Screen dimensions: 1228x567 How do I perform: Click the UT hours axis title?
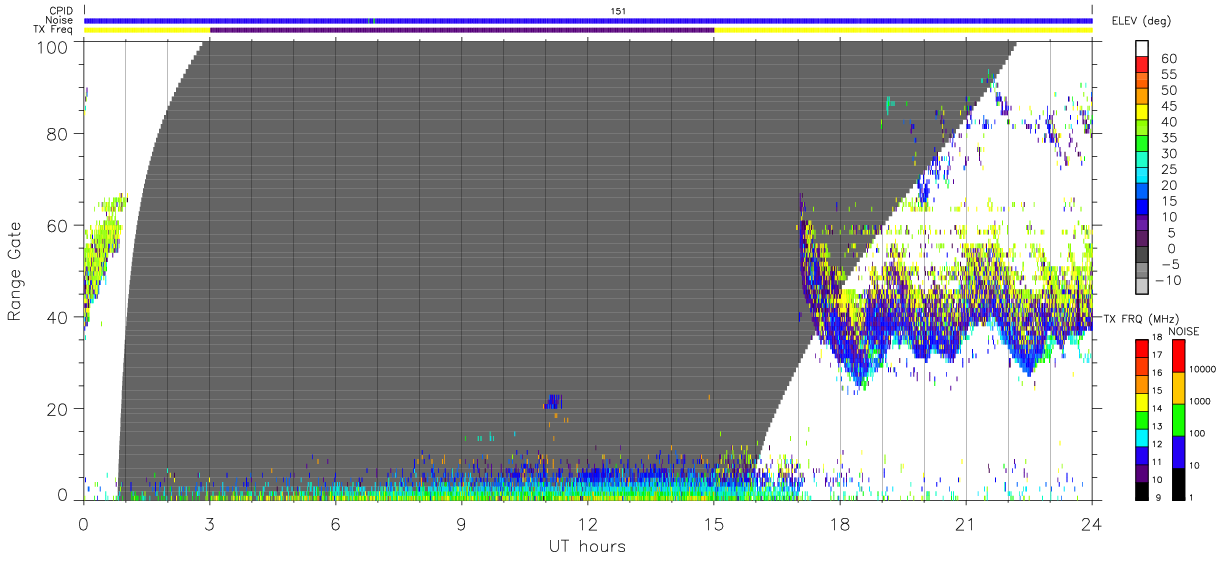click(587, 547)
